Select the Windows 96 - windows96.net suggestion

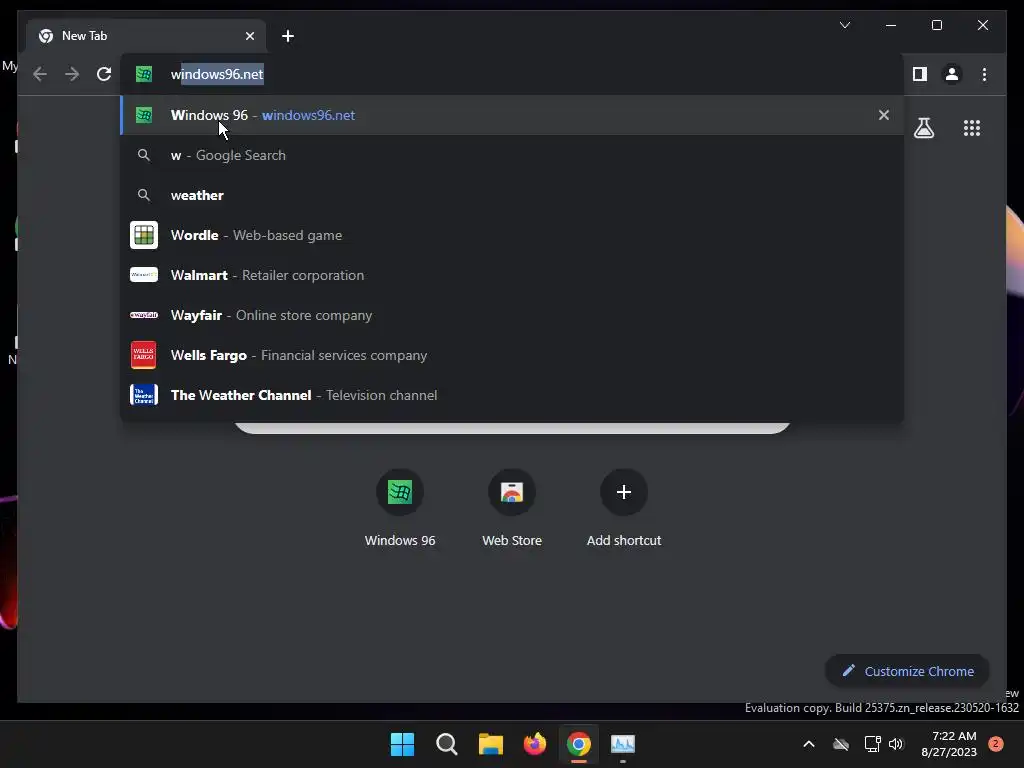(x=512, y=115)
